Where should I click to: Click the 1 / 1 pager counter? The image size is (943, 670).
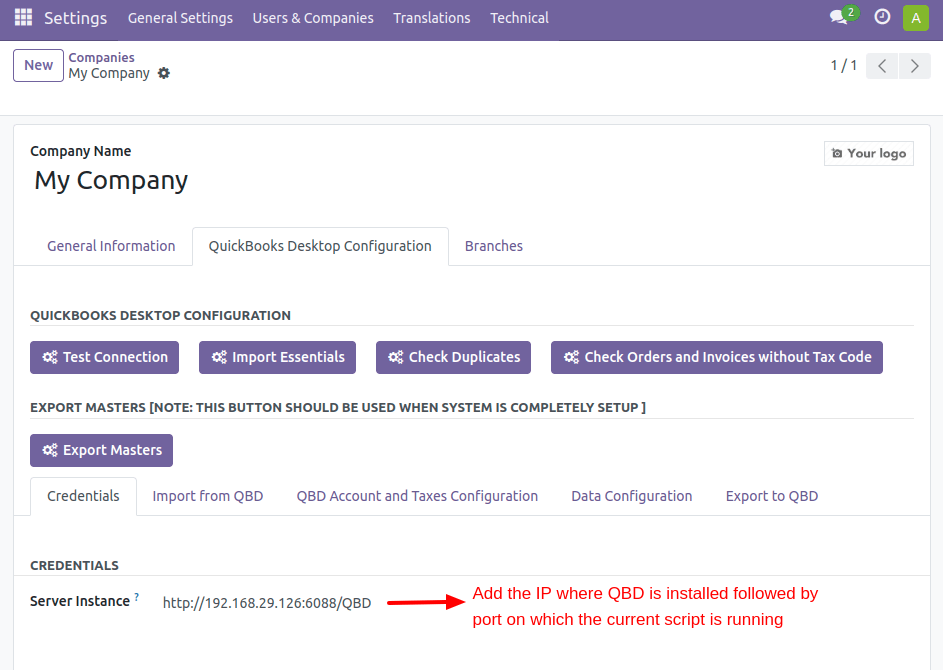tap(843, 66)
